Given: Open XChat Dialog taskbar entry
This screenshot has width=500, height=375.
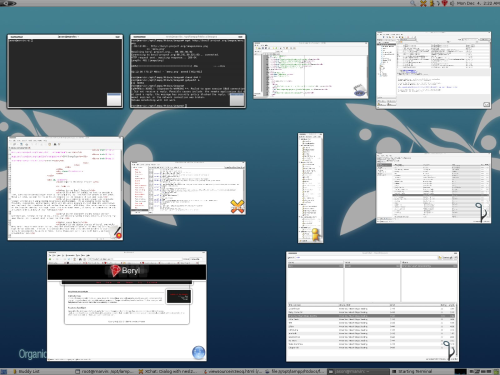Looking at the screenshot, I should (168, 371).
